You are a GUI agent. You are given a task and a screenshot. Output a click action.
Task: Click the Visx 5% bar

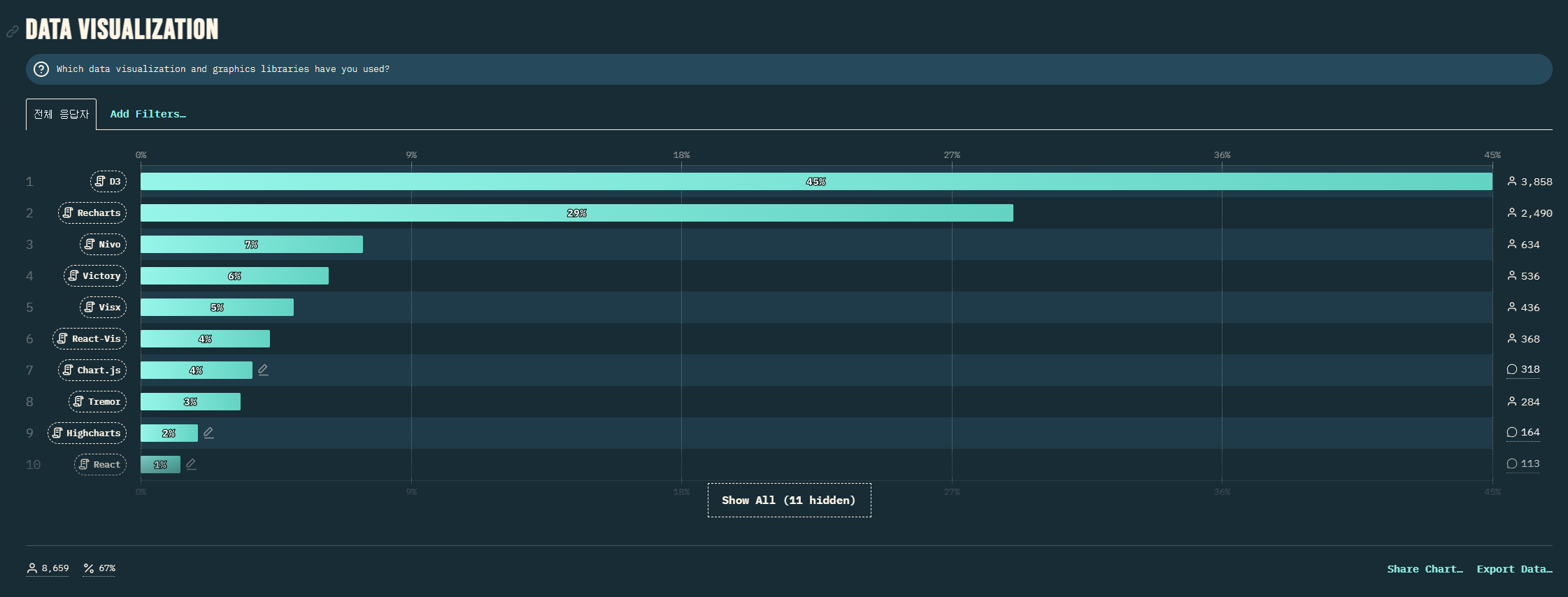[217, 307]
